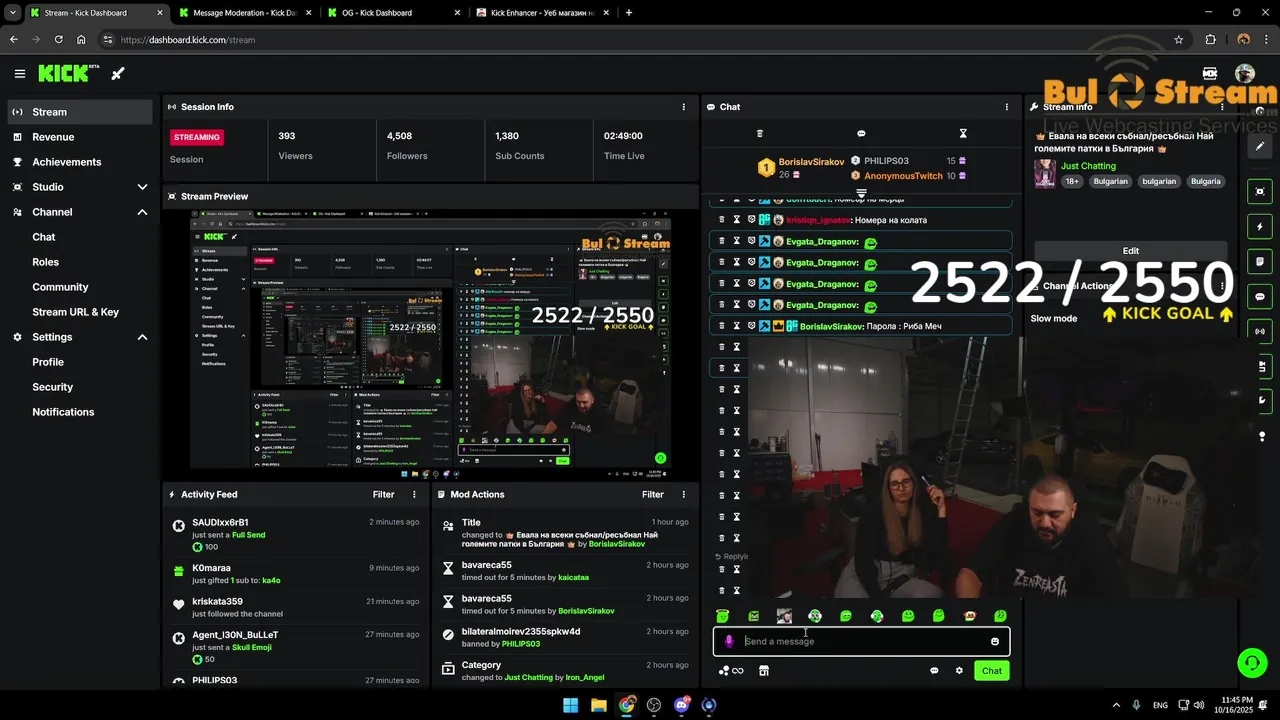Image resolution: width=1280 pixels, height=720 pixels.
Task: Open the profile avatar at top right
Action: coord(1245,73)
